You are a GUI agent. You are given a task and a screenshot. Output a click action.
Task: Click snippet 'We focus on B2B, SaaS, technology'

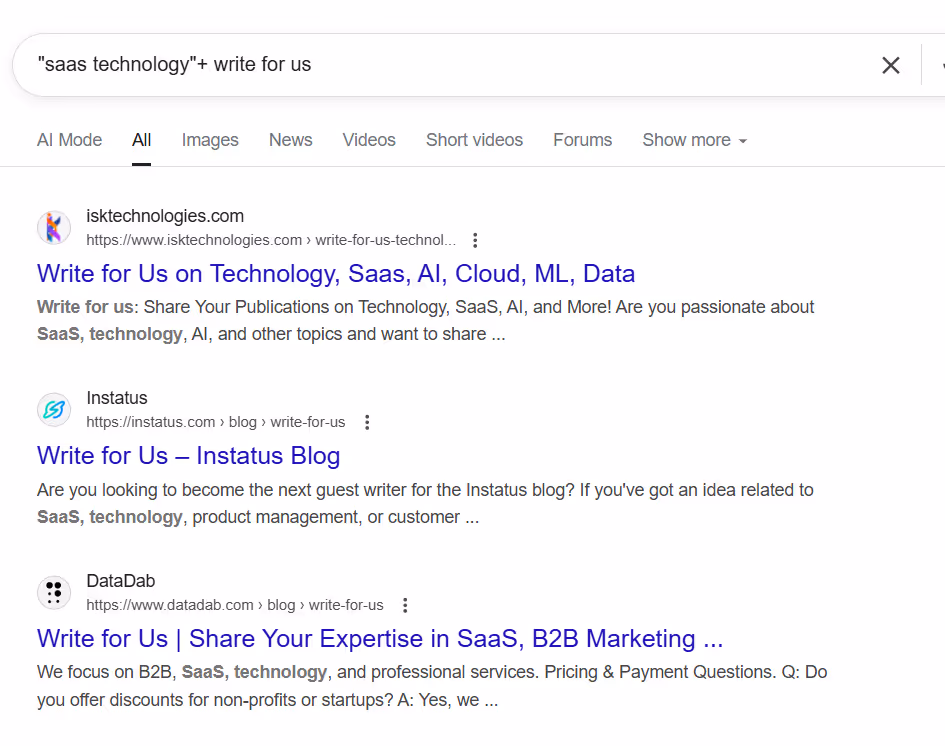point(432,686)
